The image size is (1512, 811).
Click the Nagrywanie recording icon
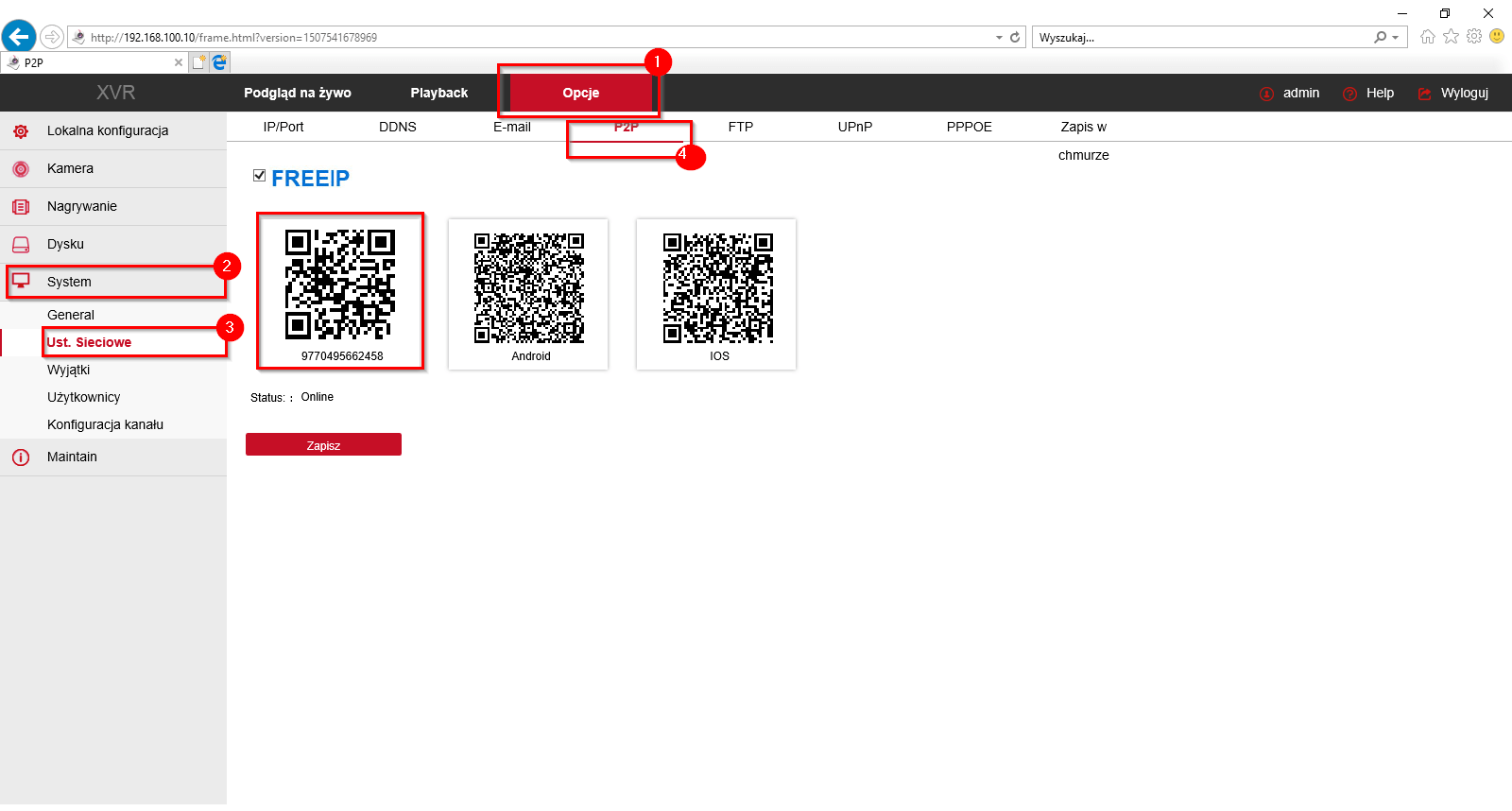click(x=21, y=207)
